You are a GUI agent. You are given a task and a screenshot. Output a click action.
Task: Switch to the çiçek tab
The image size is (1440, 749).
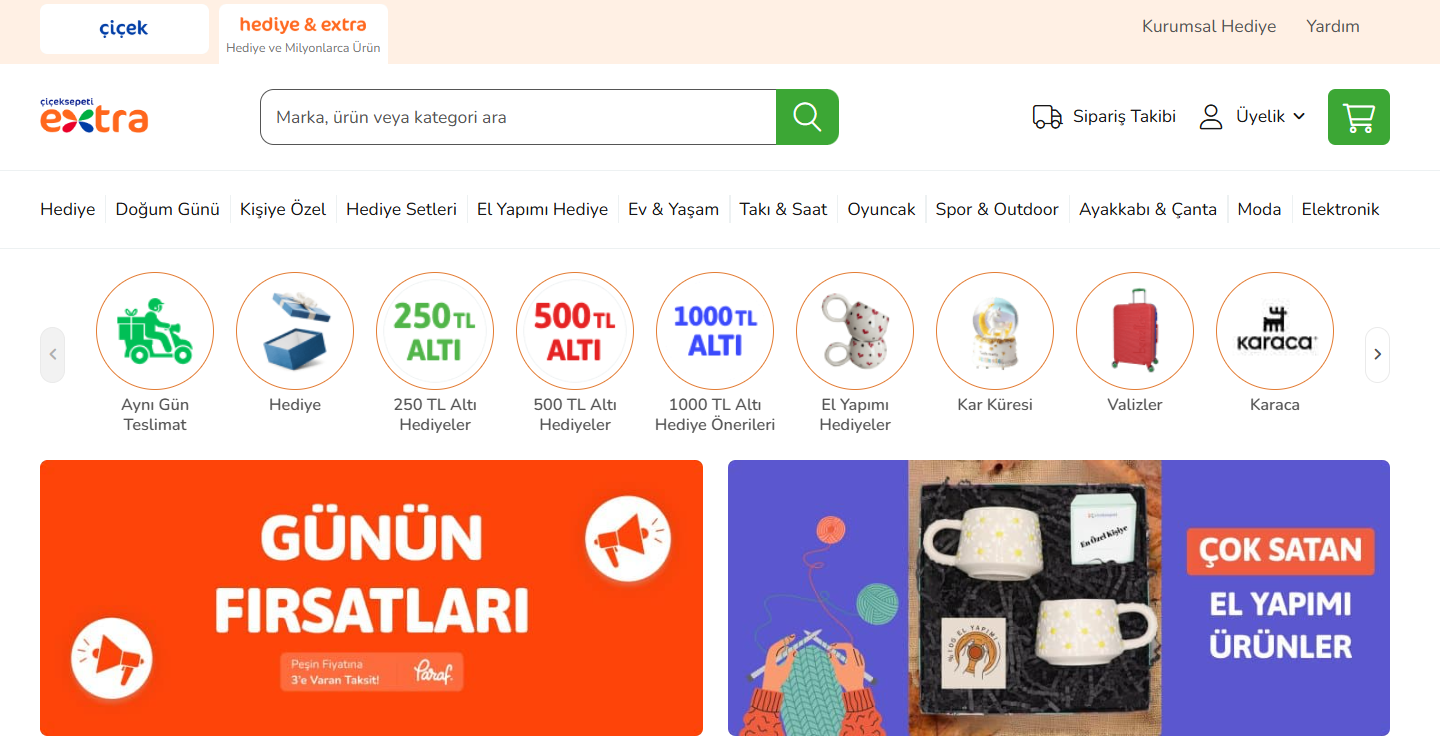124,29
